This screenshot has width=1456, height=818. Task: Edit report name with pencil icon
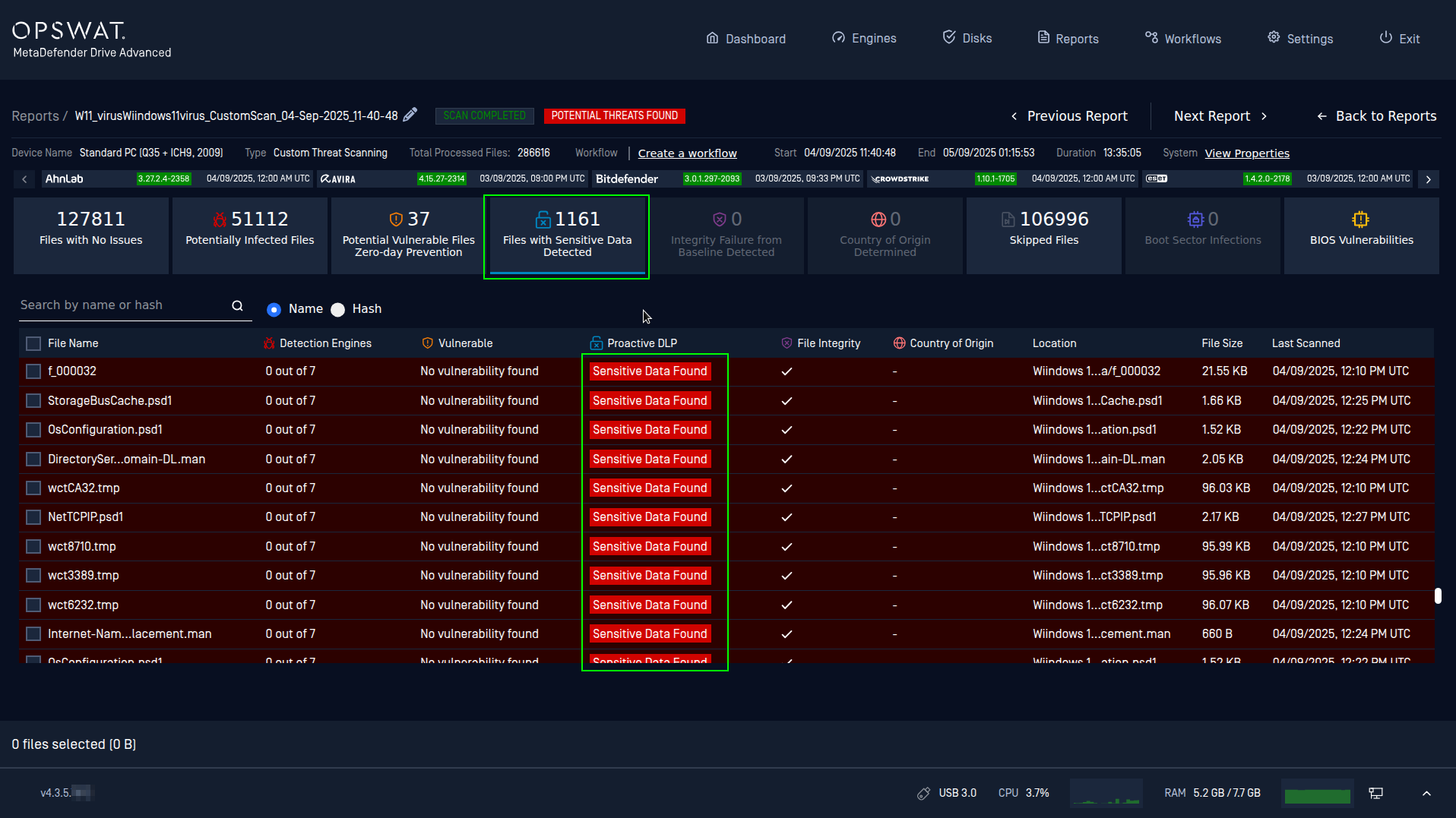coord(410,115)
